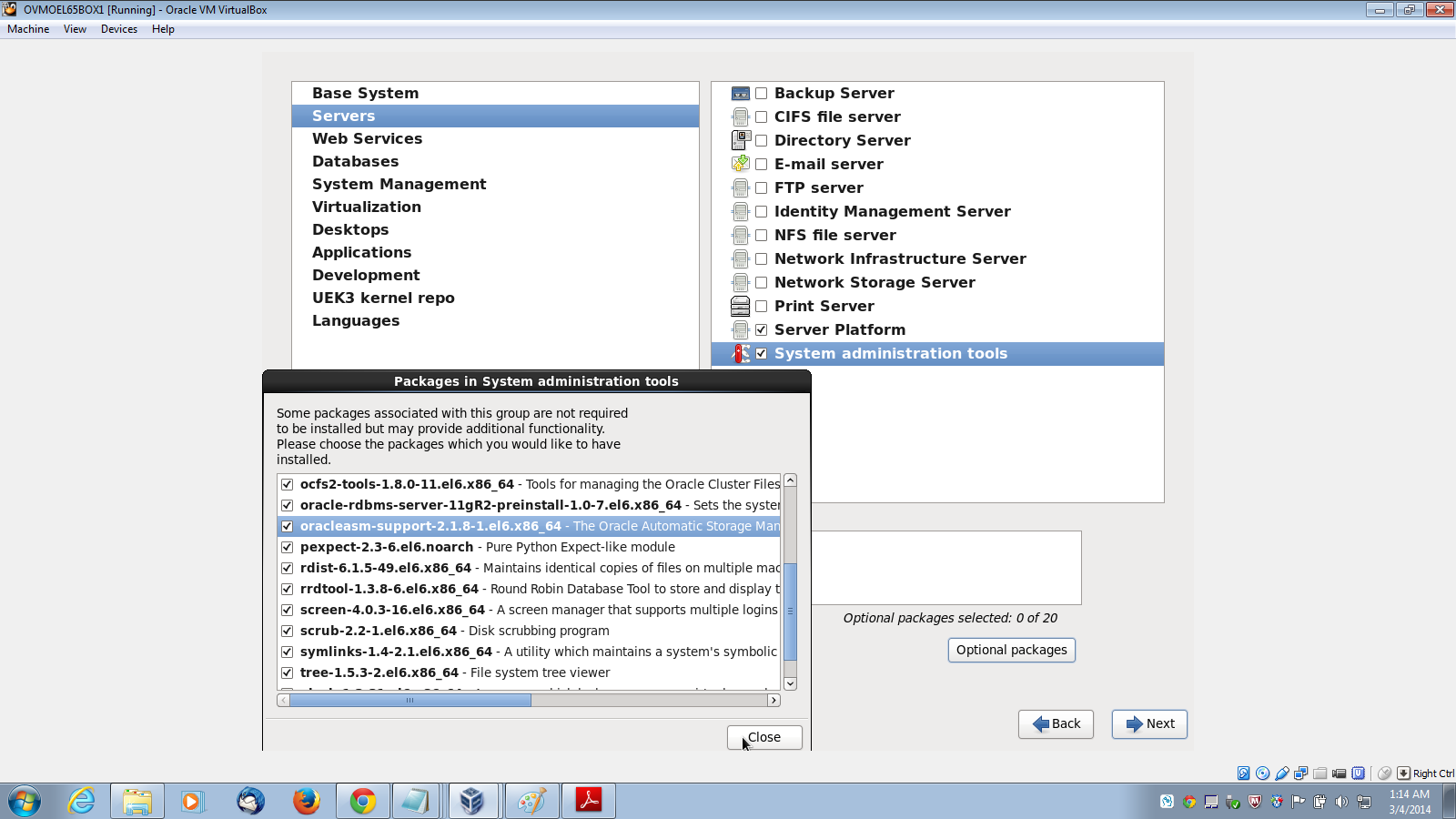
Task: Open the Devices menu
Action: [x=119, y=29]
